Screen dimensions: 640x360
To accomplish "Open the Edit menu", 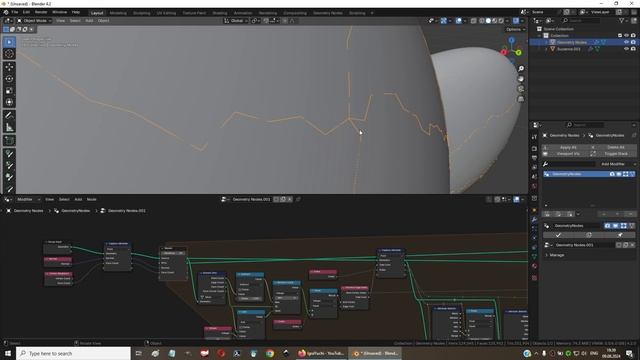I will [x=26, y=12].
